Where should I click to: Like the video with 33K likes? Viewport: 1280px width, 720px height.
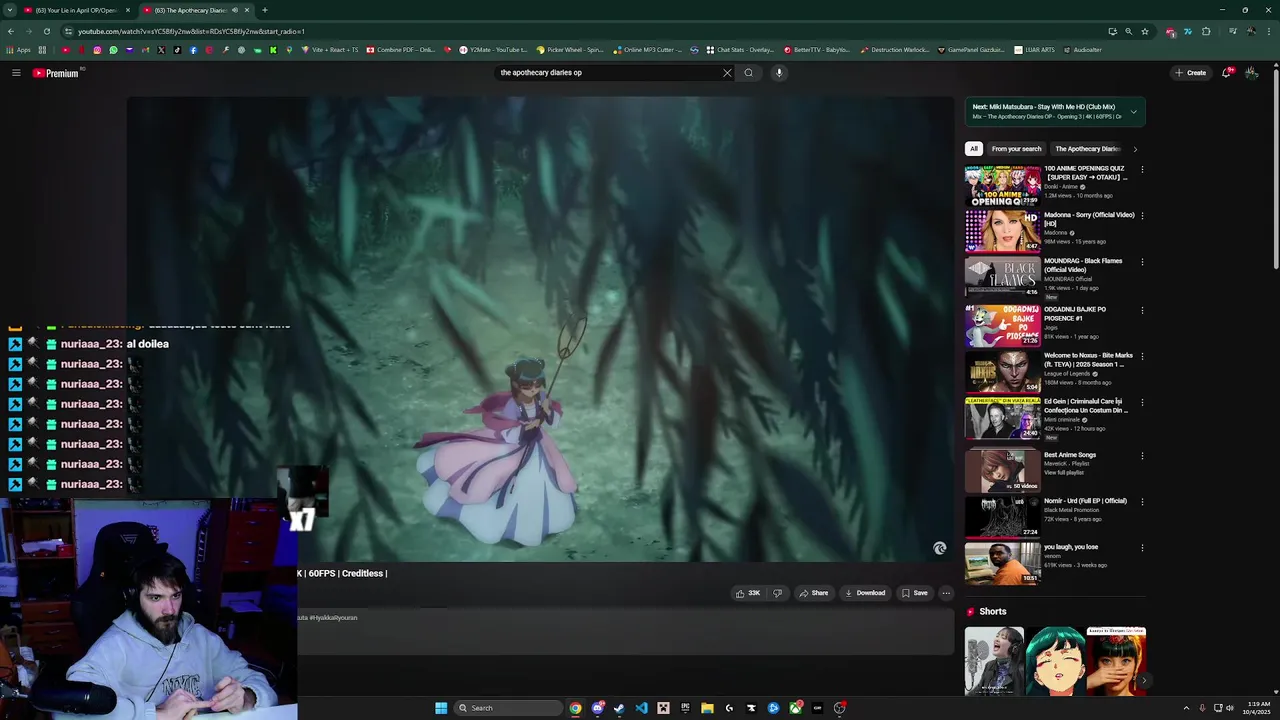click(x=748, y=593)
